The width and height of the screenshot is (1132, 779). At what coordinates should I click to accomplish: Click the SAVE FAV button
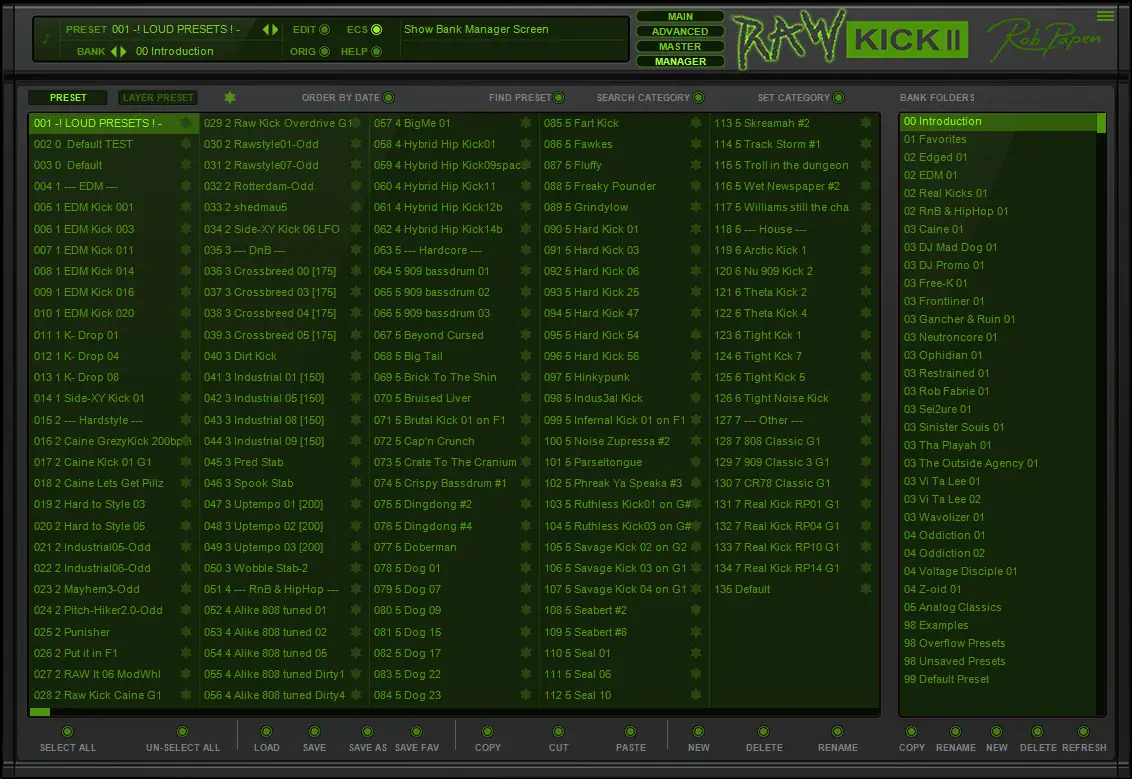tap(416, 731)
